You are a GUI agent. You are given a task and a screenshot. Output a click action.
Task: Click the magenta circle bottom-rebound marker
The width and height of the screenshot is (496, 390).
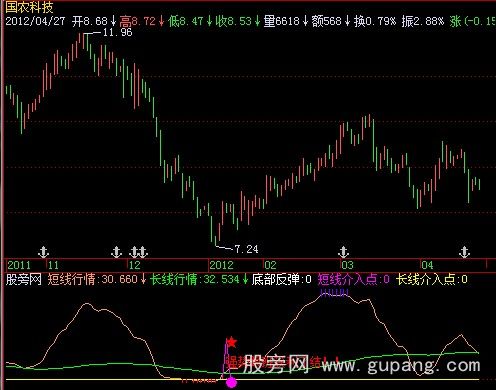[x=231, y=382]
